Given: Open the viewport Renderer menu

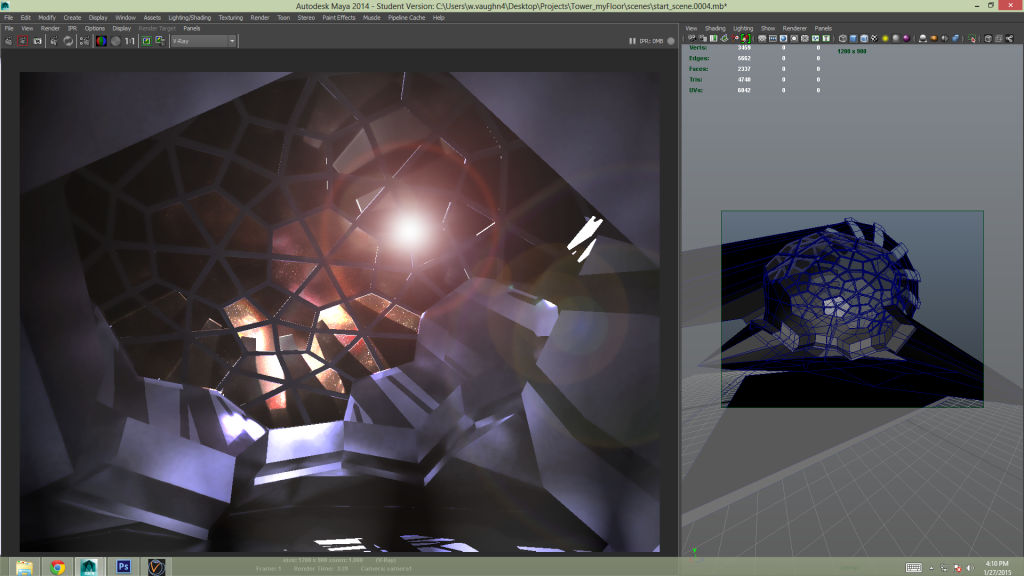Looking at the screenshot, I should coord(794,28).
